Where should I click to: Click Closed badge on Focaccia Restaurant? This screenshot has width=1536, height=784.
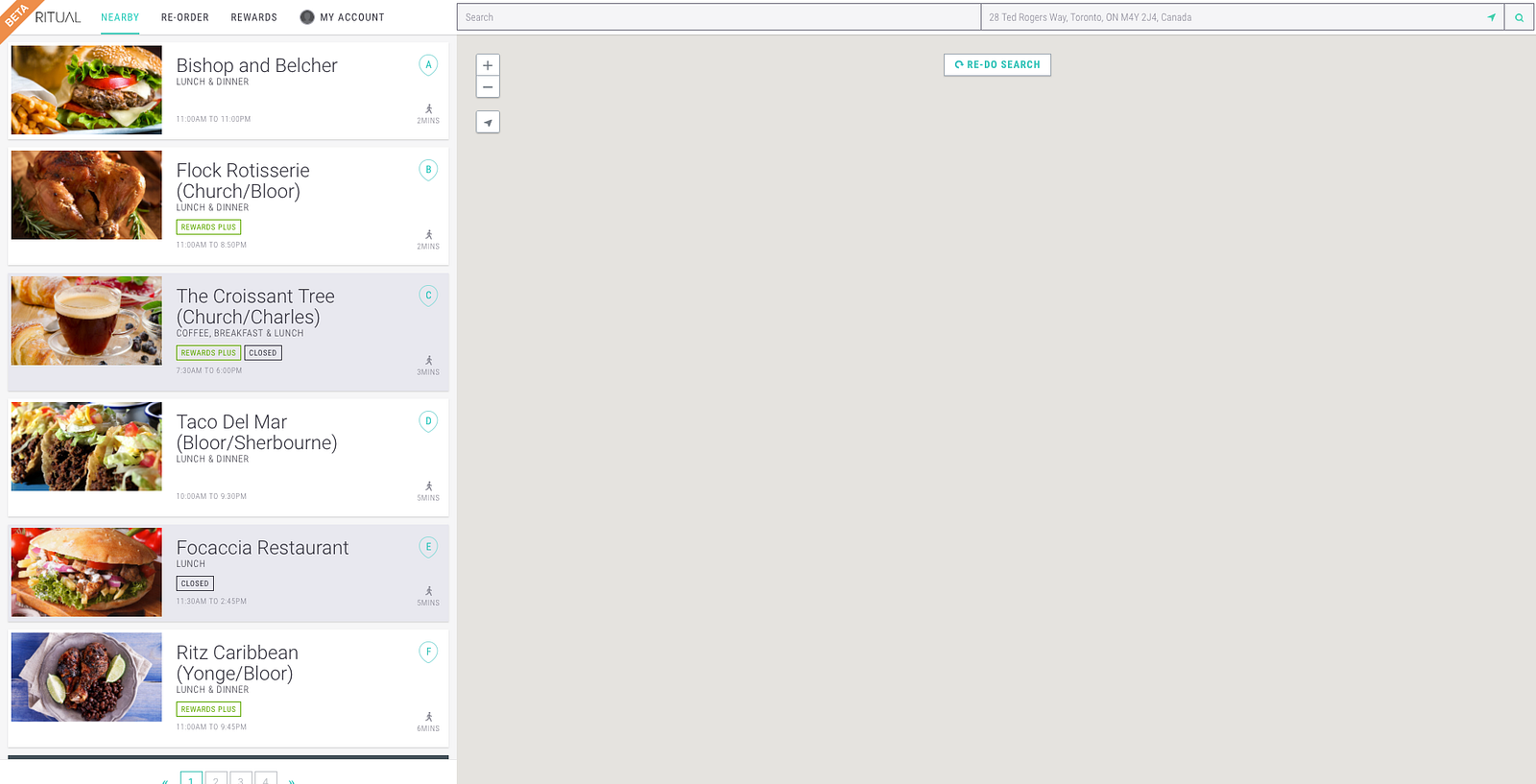pos(195,583)
